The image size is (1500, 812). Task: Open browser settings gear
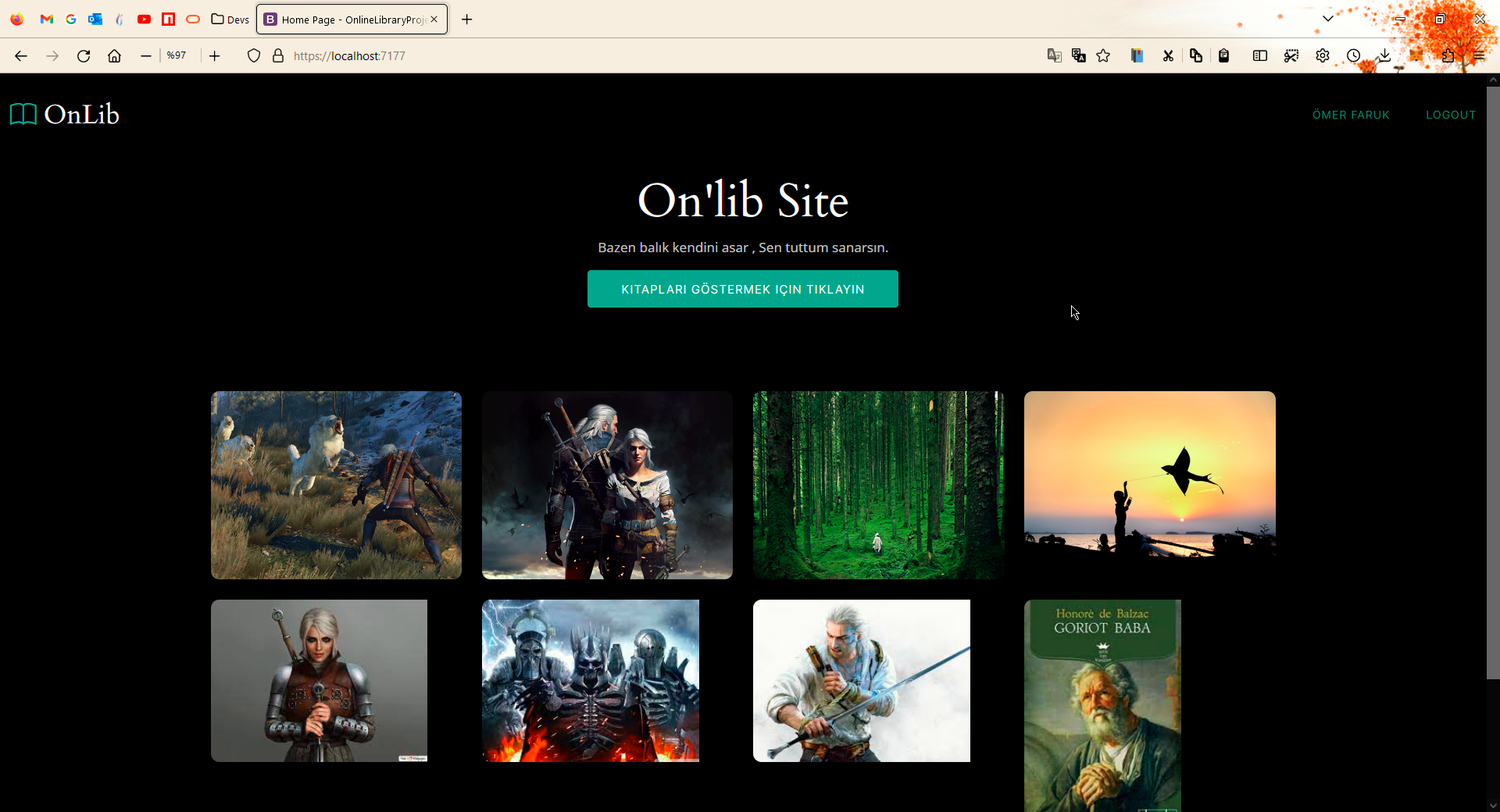[x=1323, y=55]
